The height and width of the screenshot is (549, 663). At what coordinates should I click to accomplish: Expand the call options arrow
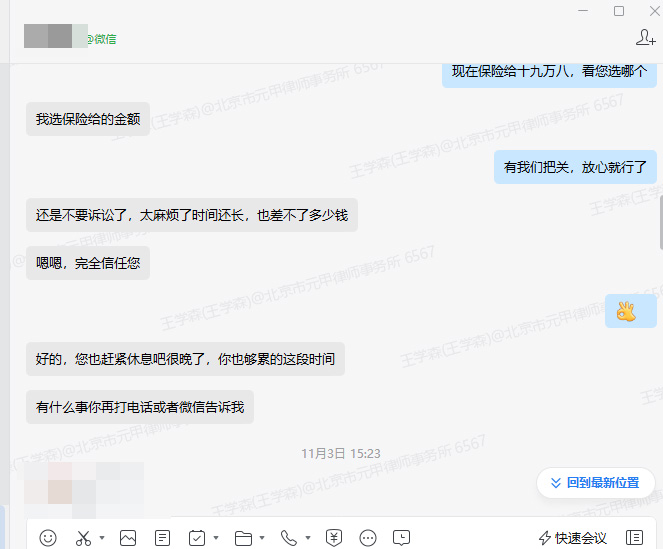[308, 538]
